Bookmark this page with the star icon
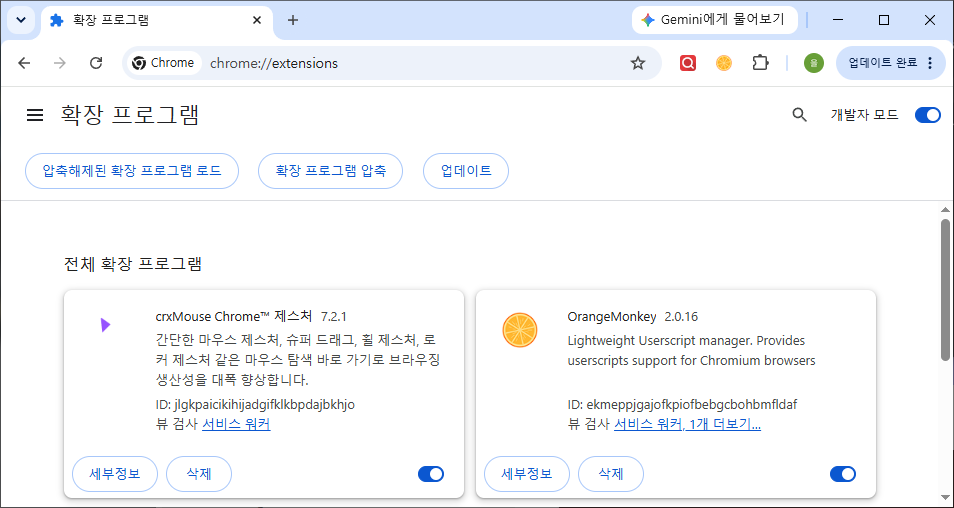The height and width of the screenshot is (508, 954). (638, 63)
